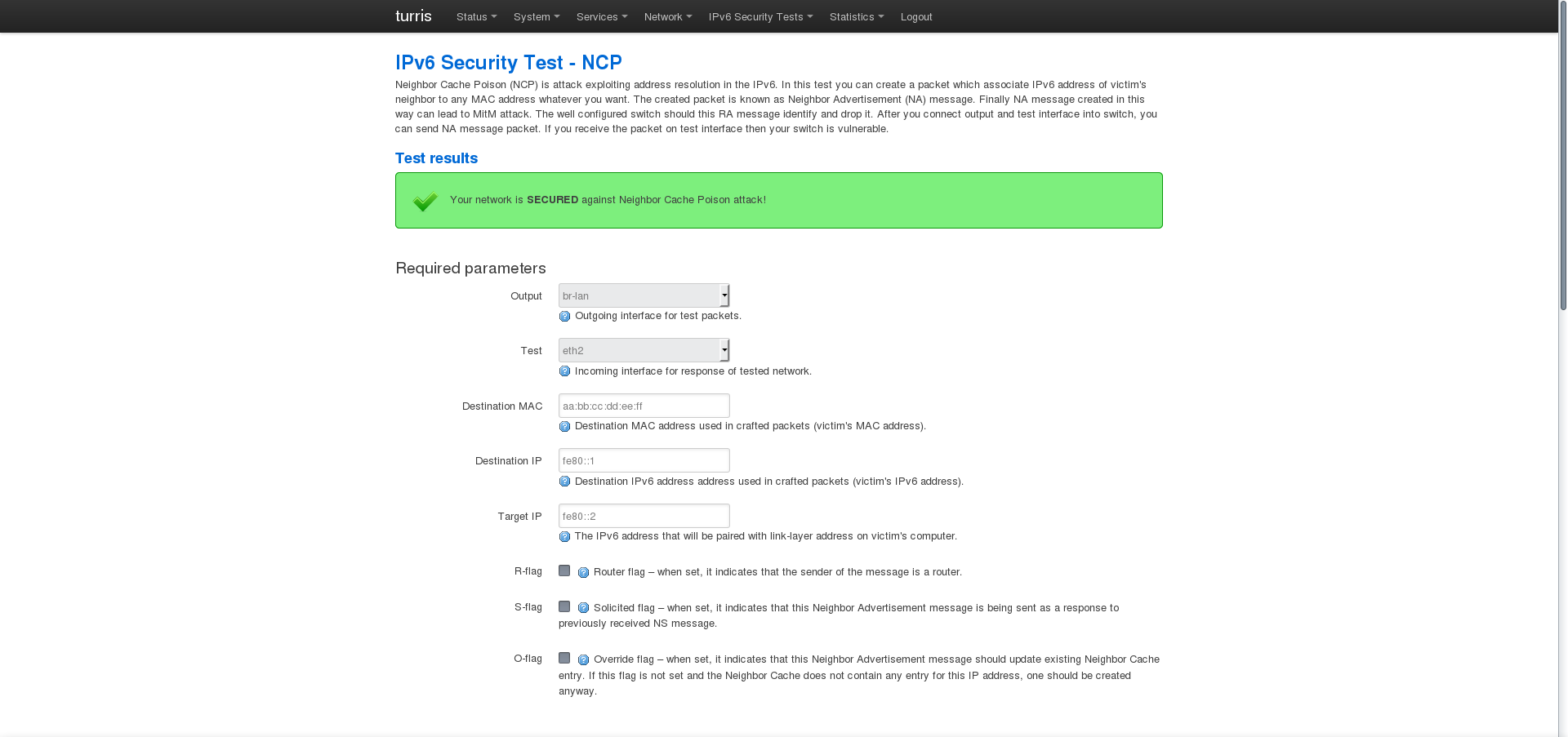Click the S-flag help icon
The height and width of the screenshot is (737, 1568).
[583, 608]
